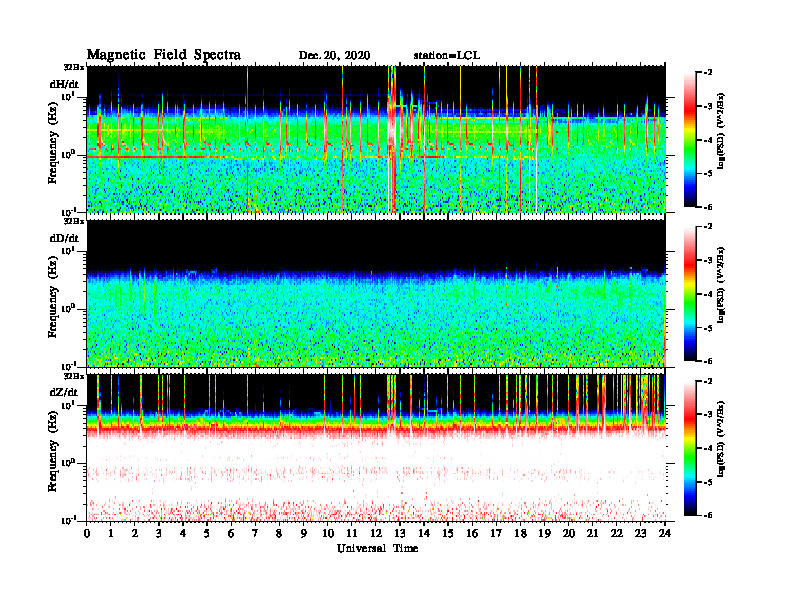Click hour tick label 17 on time axis
The image size is (792, 612).
[x=497, y=533]
